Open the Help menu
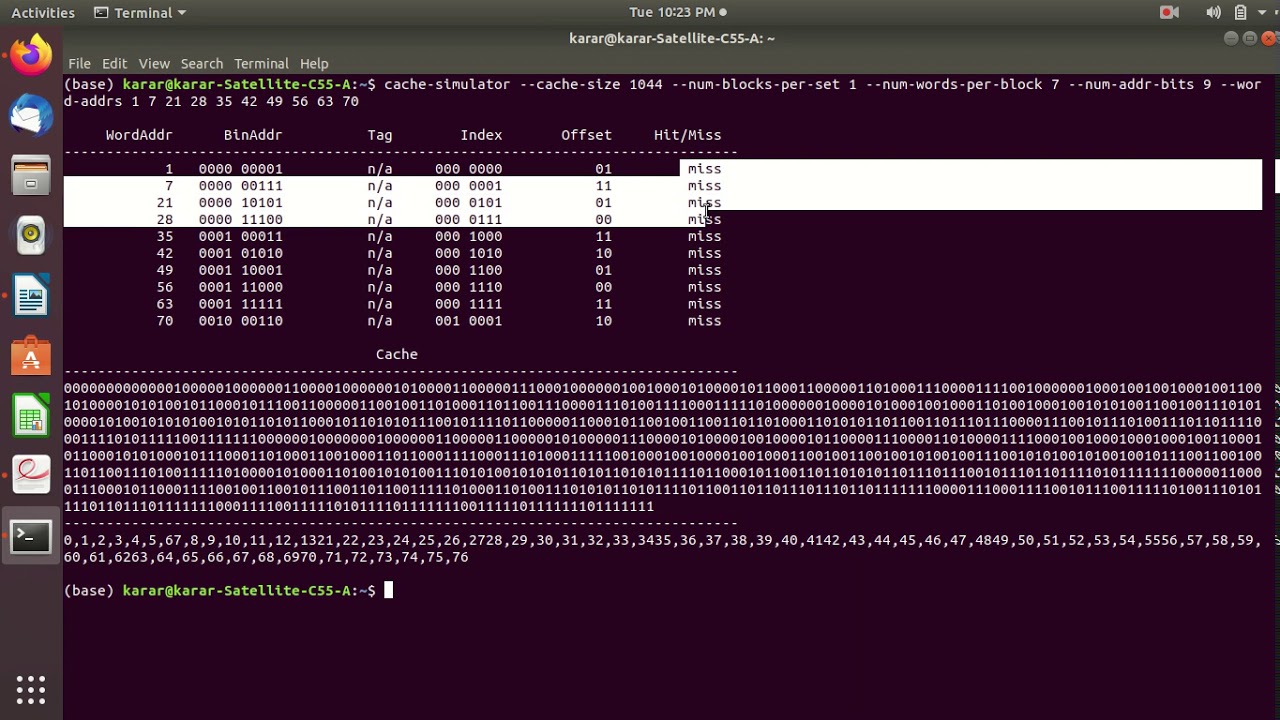 pos(314,63)
